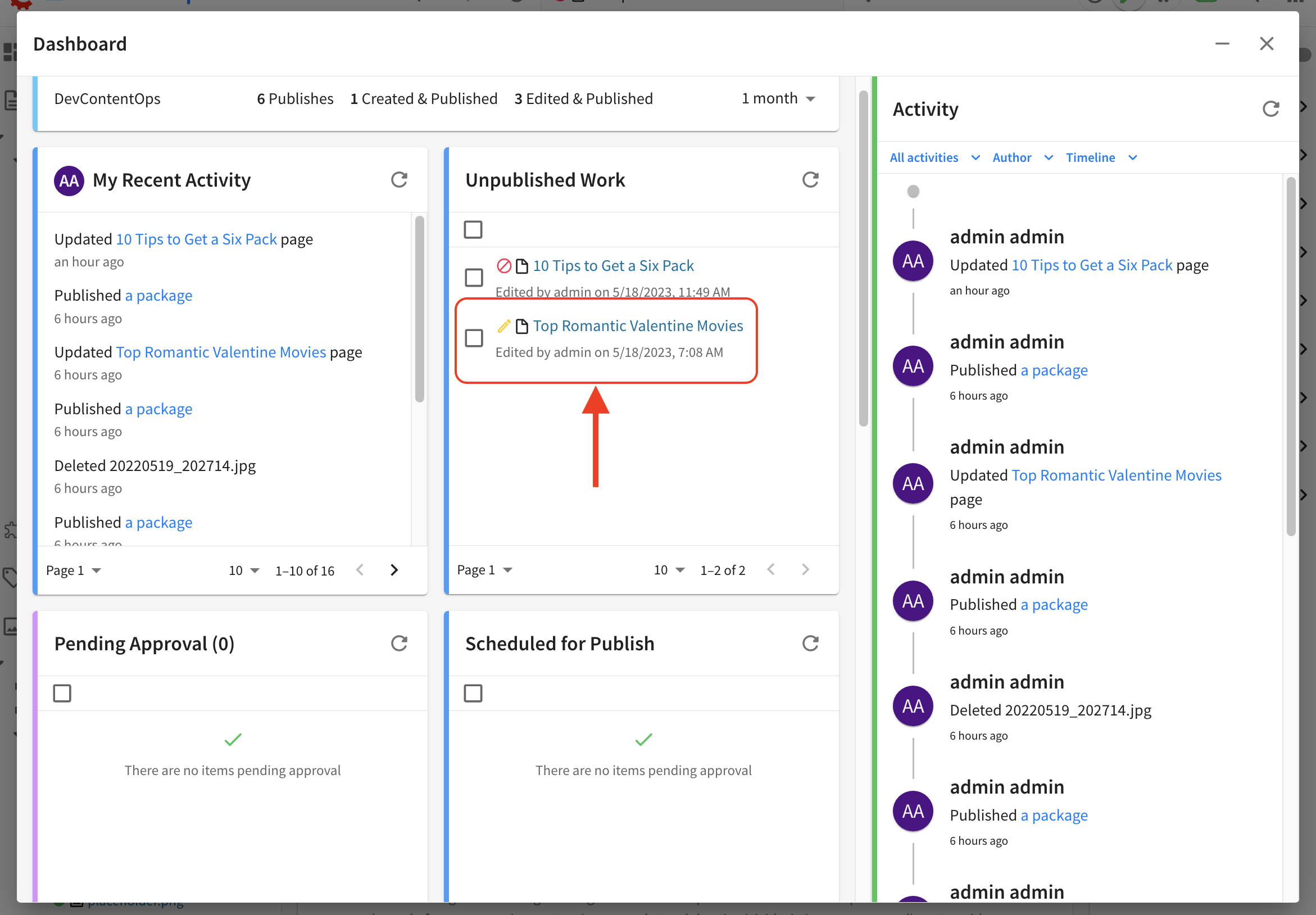Screen dimensions: 1316x915
Task: Click the scrollbar in the Activity panel
Action: tap(1291, 355)
